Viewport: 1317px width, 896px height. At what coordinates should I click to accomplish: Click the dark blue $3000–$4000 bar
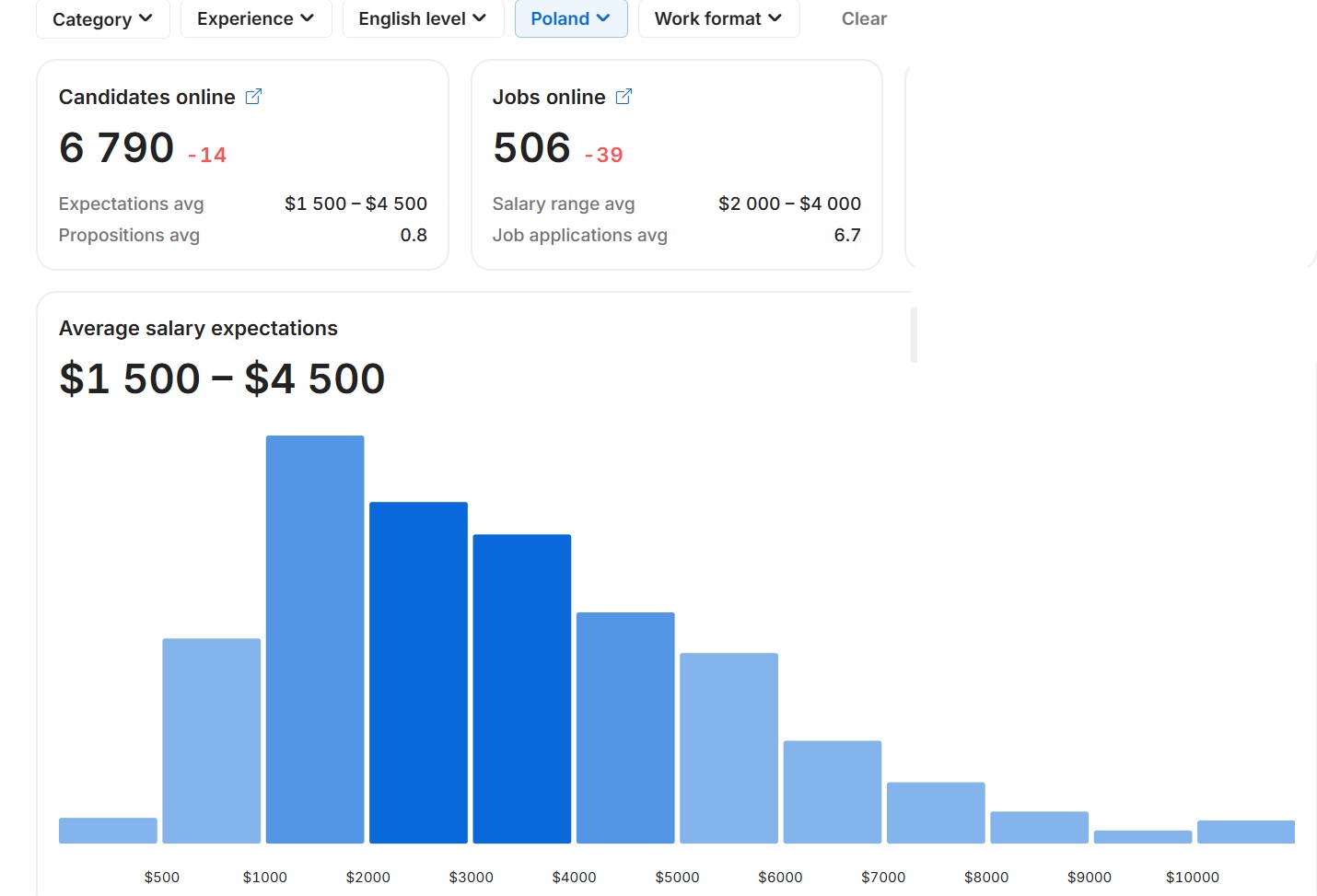click(521, 689)
